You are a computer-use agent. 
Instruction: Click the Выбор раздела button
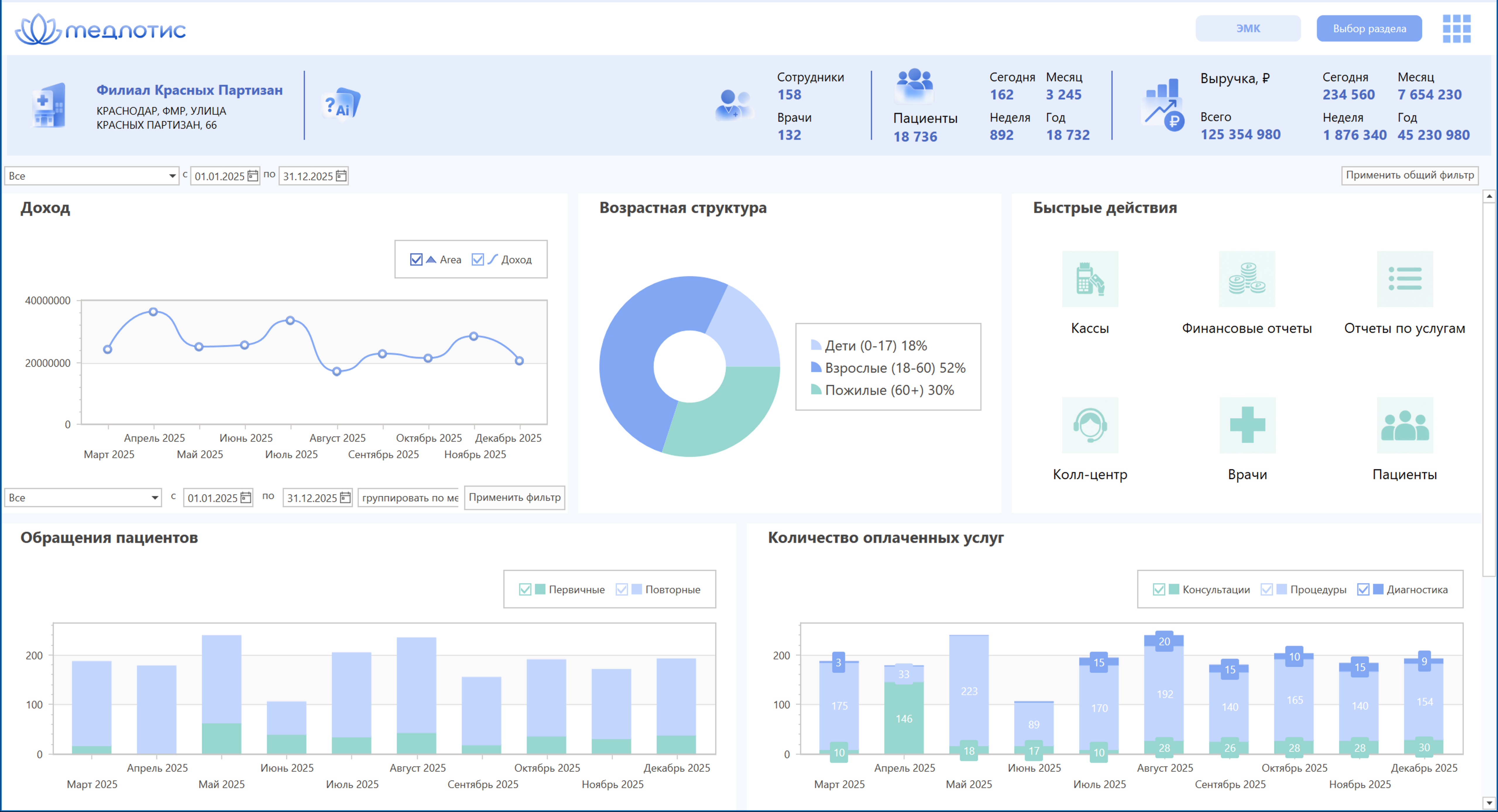1369,28
